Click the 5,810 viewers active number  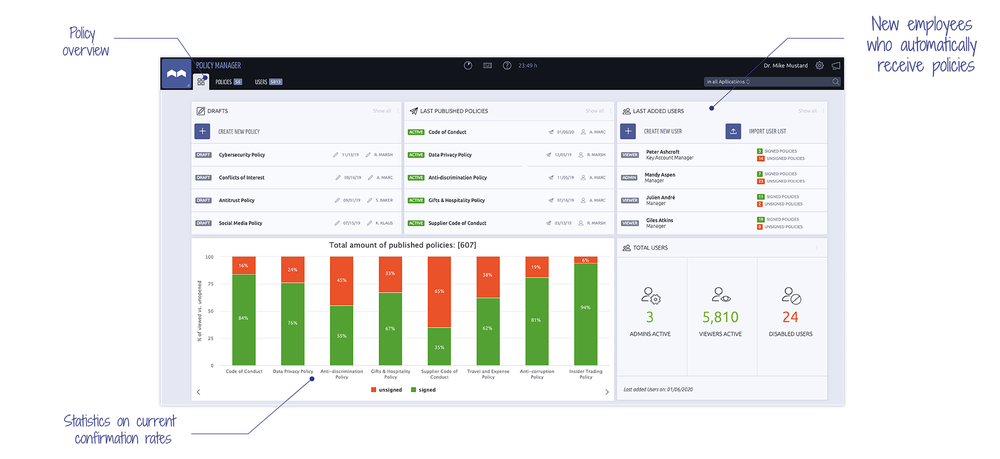[721, 317]
